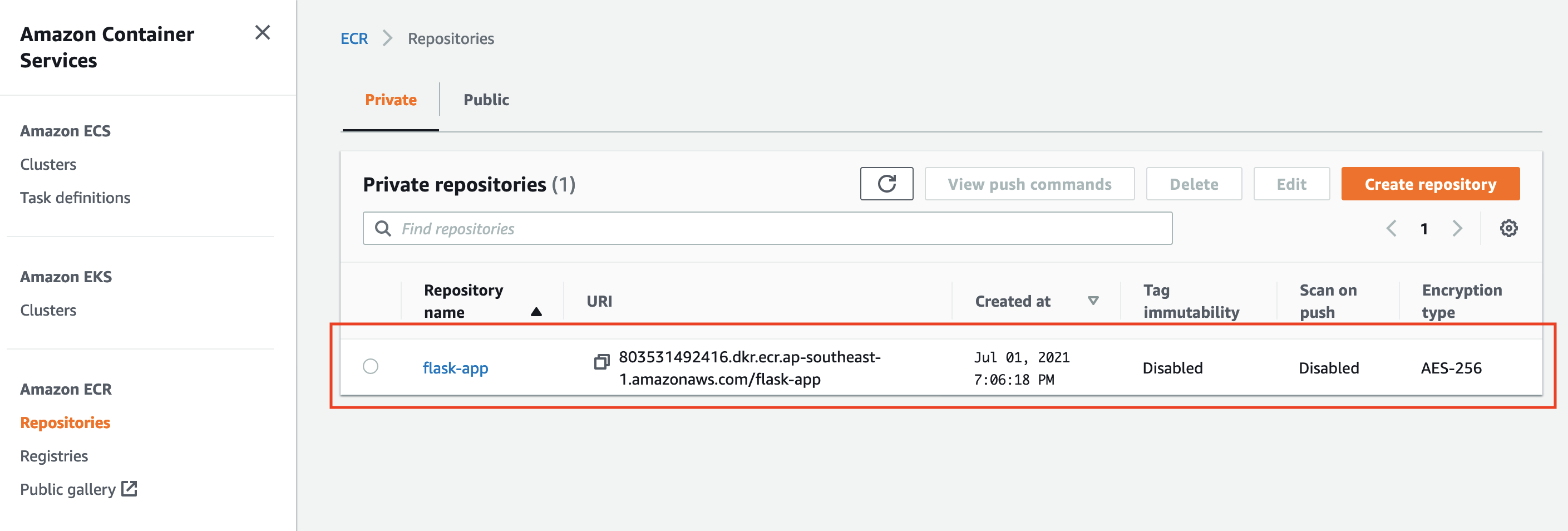Image resolution: width=1568 pixels, height=531 pixels.
Task: Click the Amazon ECR section heading
Action: tap(66, 389)
